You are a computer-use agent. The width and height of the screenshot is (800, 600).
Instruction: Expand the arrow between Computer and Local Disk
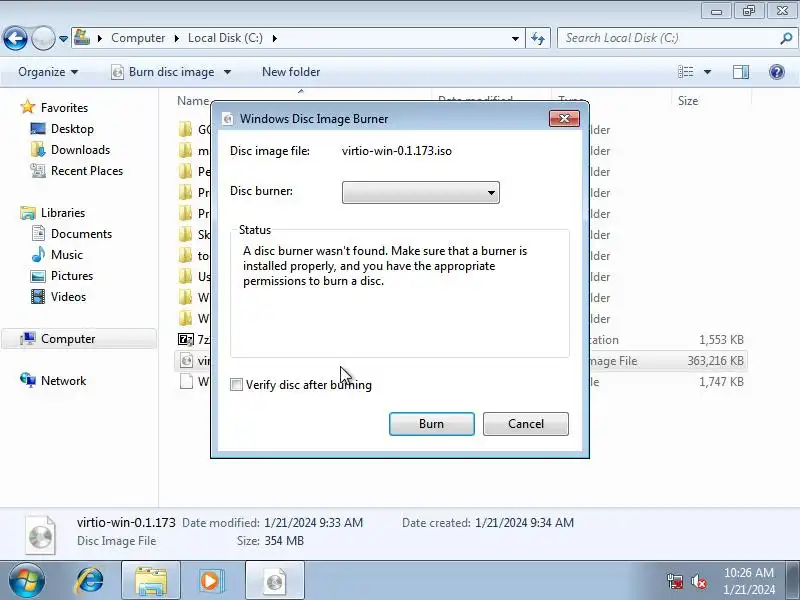point(177,38)
